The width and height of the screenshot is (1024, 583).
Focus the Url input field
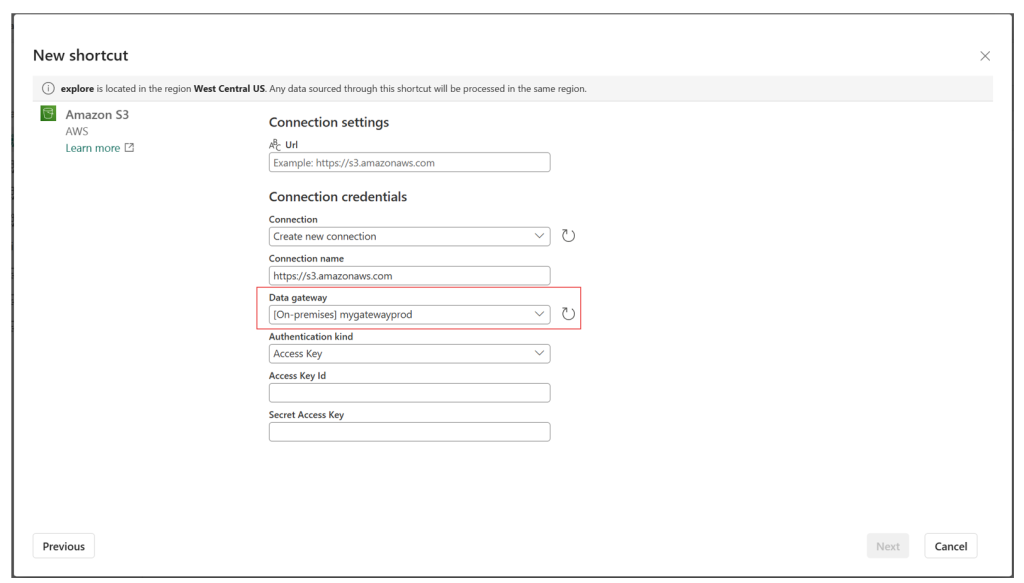409,163
